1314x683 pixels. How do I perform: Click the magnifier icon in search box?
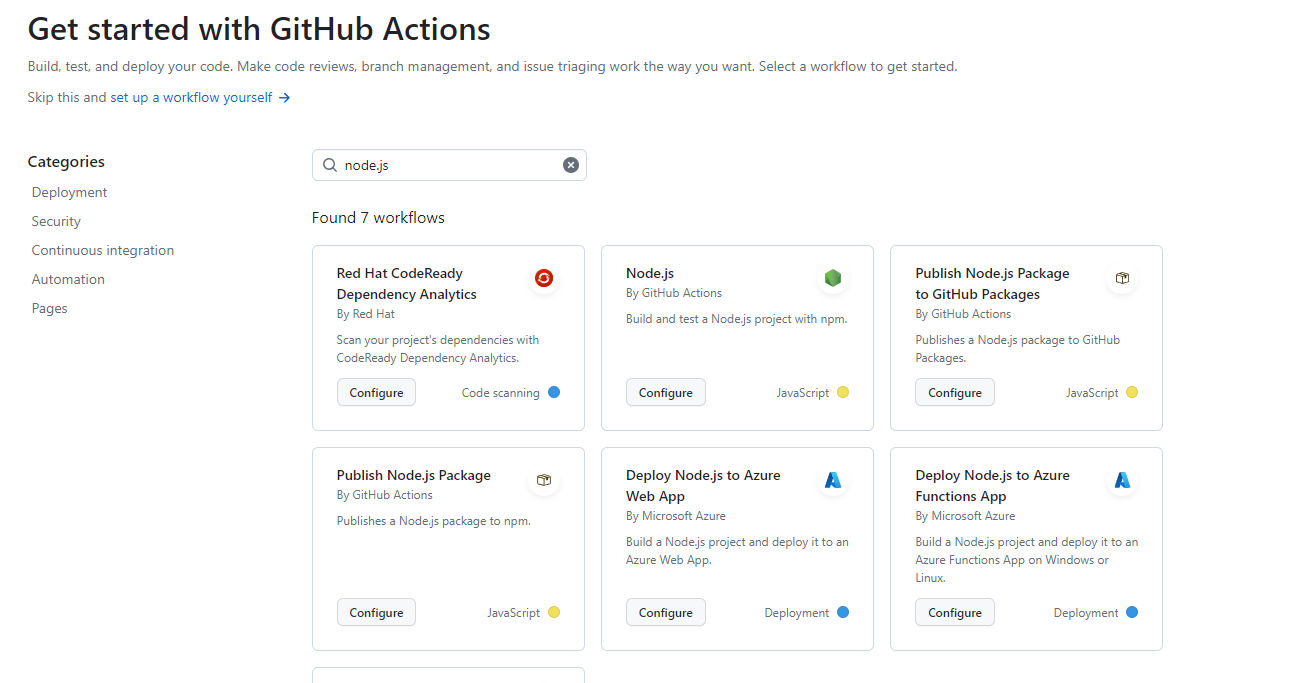pos(330,165)
